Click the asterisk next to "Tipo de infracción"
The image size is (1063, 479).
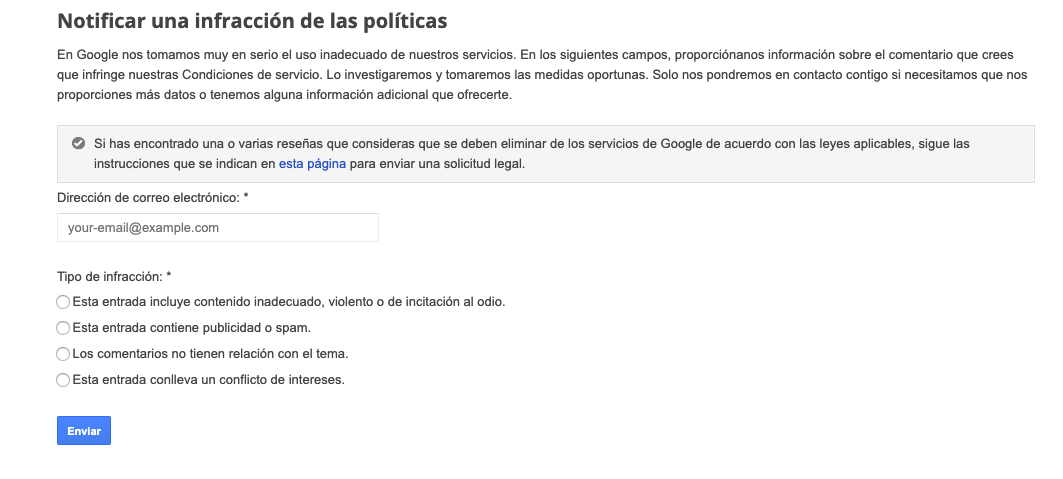[x=169, y=276]
